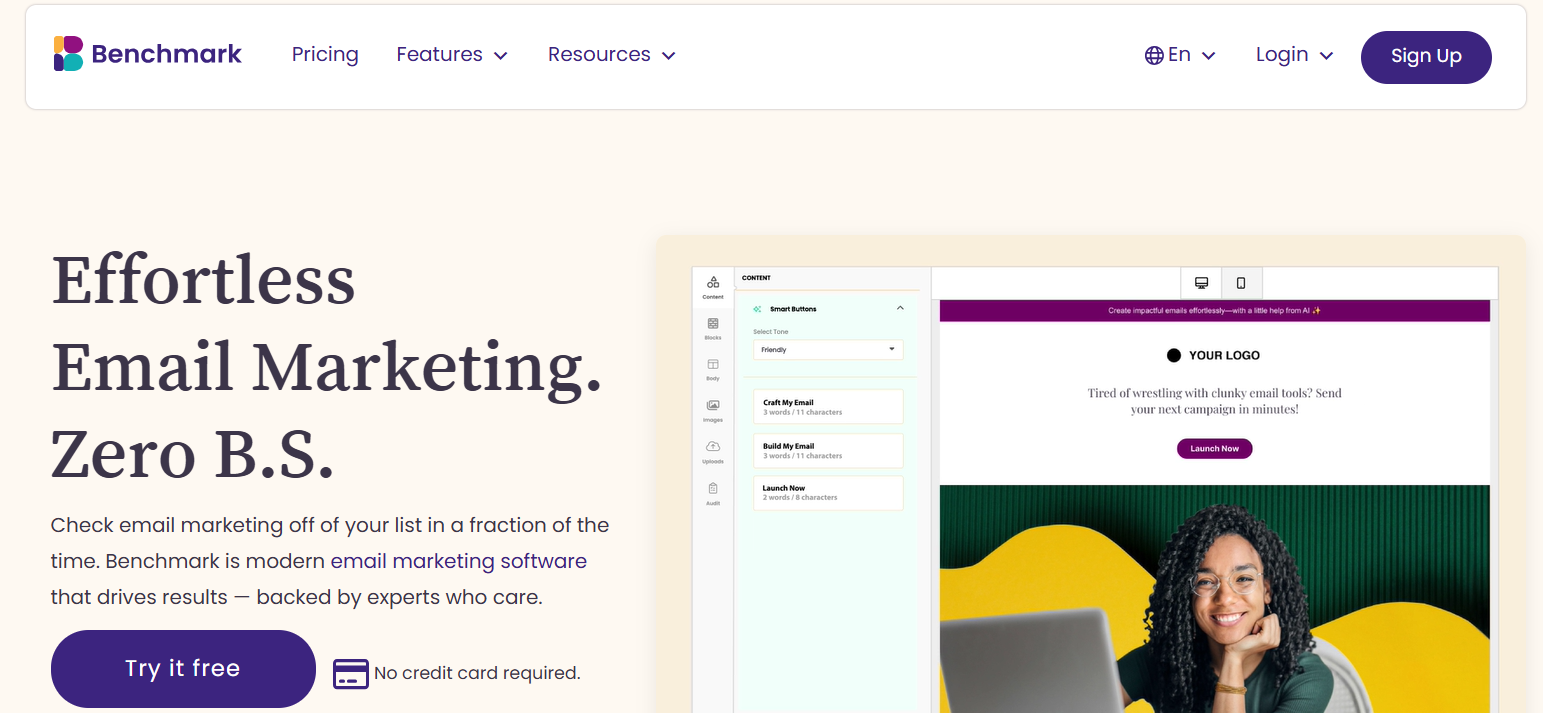Expand the Resources menu

612,55
